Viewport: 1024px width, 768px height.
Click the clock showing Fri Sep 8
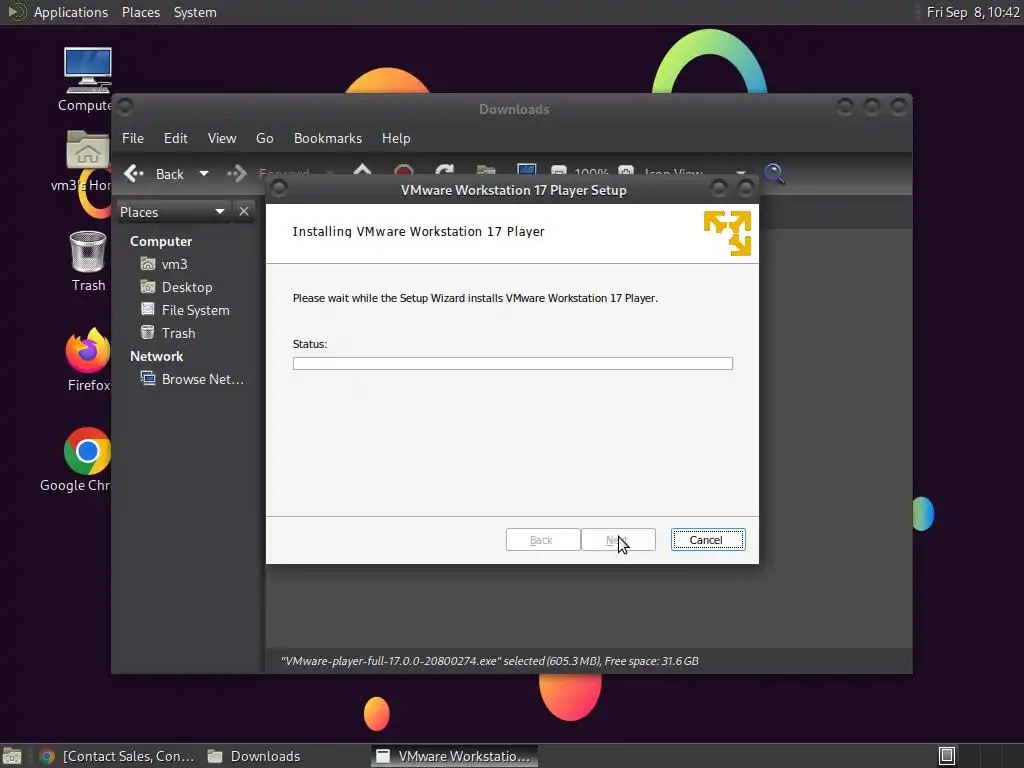click(972, 12)
